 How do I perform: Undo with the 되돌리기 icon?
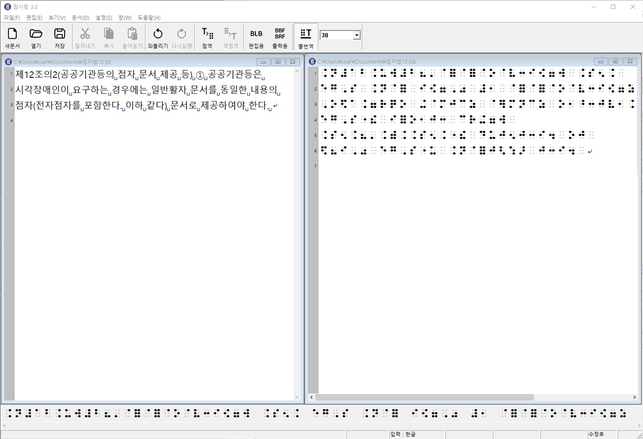(158, 38)
